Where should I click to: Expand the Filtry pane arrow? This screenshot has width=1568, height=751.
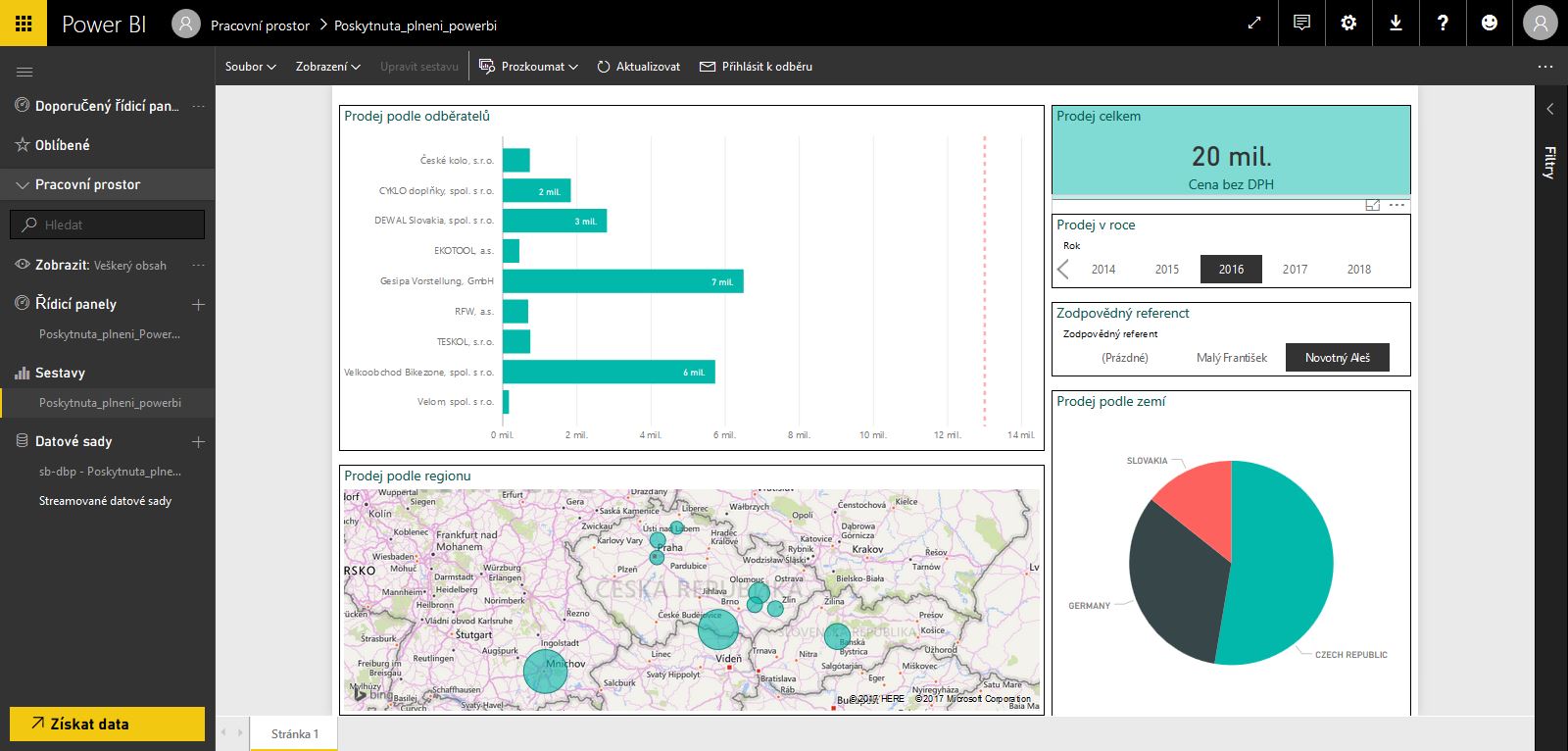1550,109
